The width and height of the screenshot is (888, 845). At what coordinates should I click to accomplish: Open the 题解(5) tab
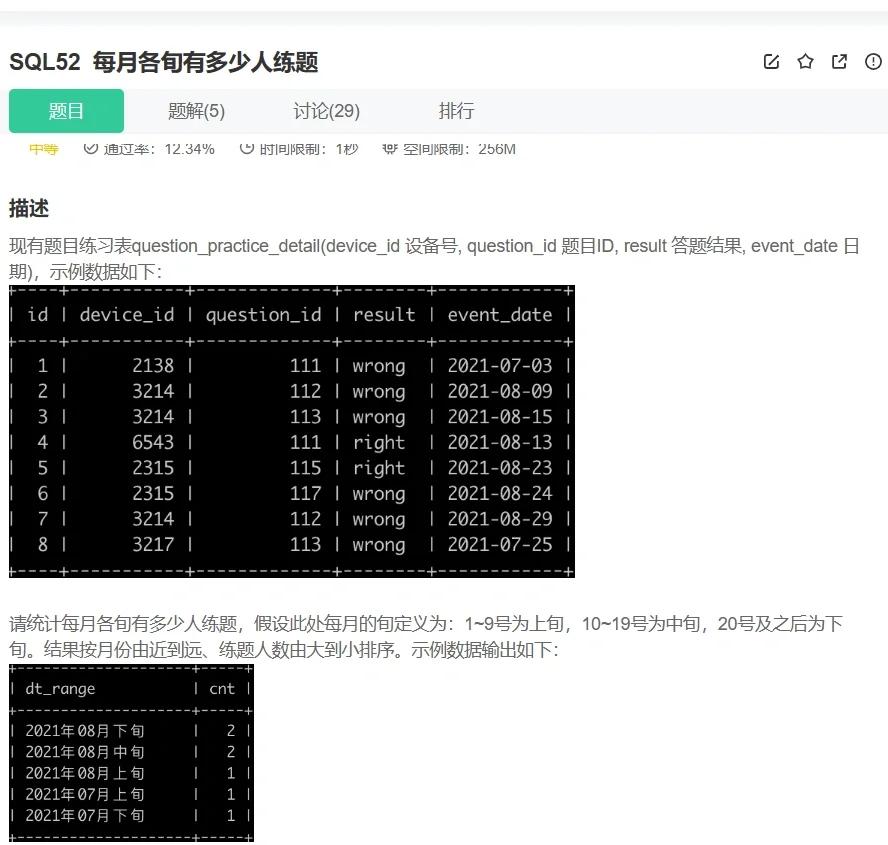(x=197, y=111)
